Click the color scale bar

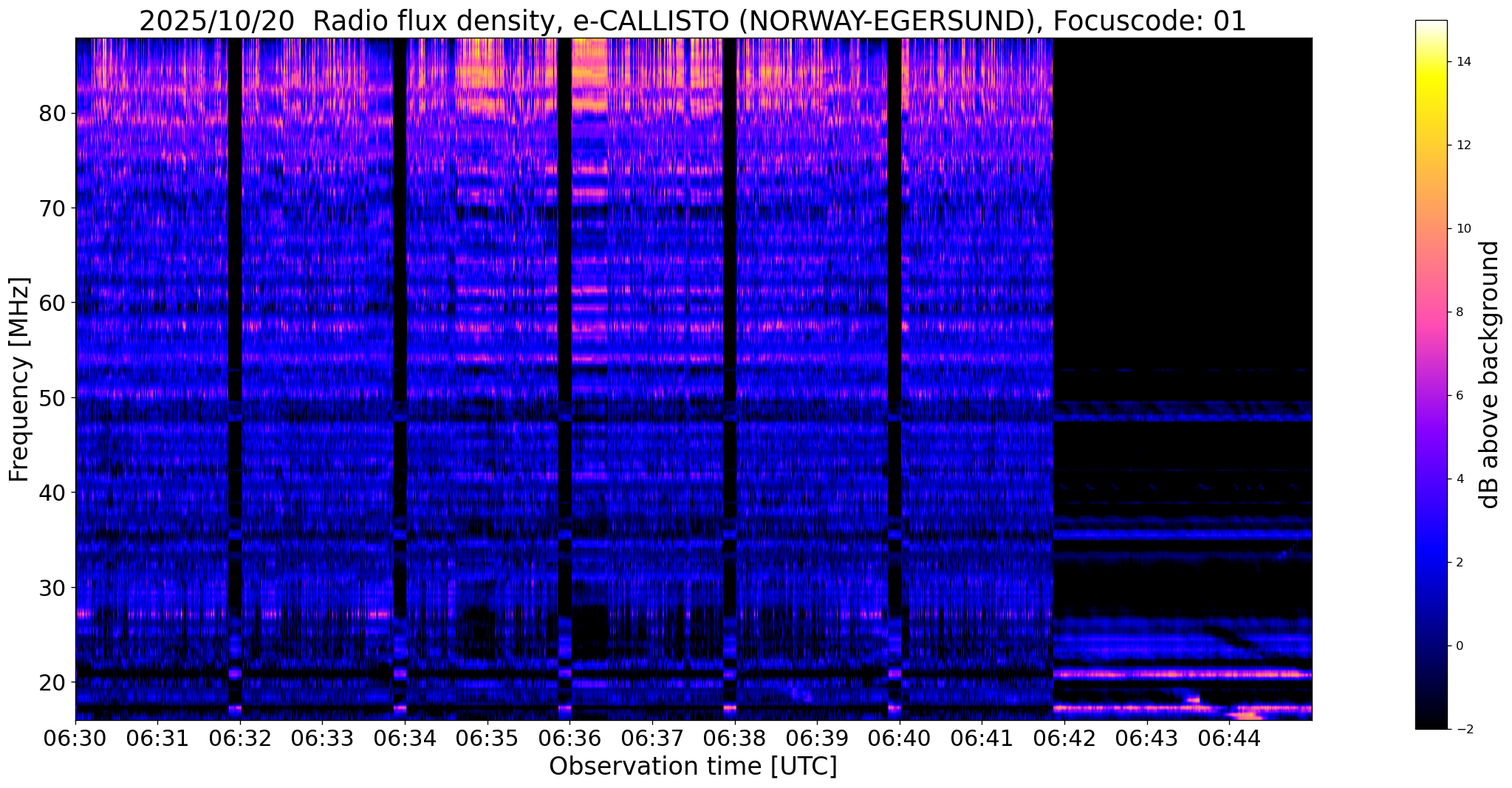[x=1431, y=374]
